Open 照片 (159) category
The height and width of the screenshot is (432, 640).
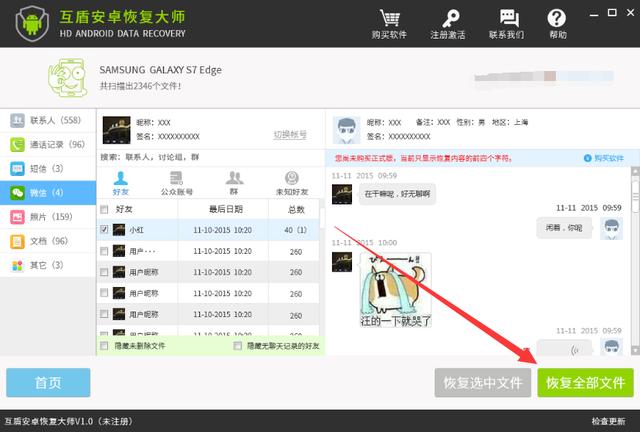click(48, 217)
